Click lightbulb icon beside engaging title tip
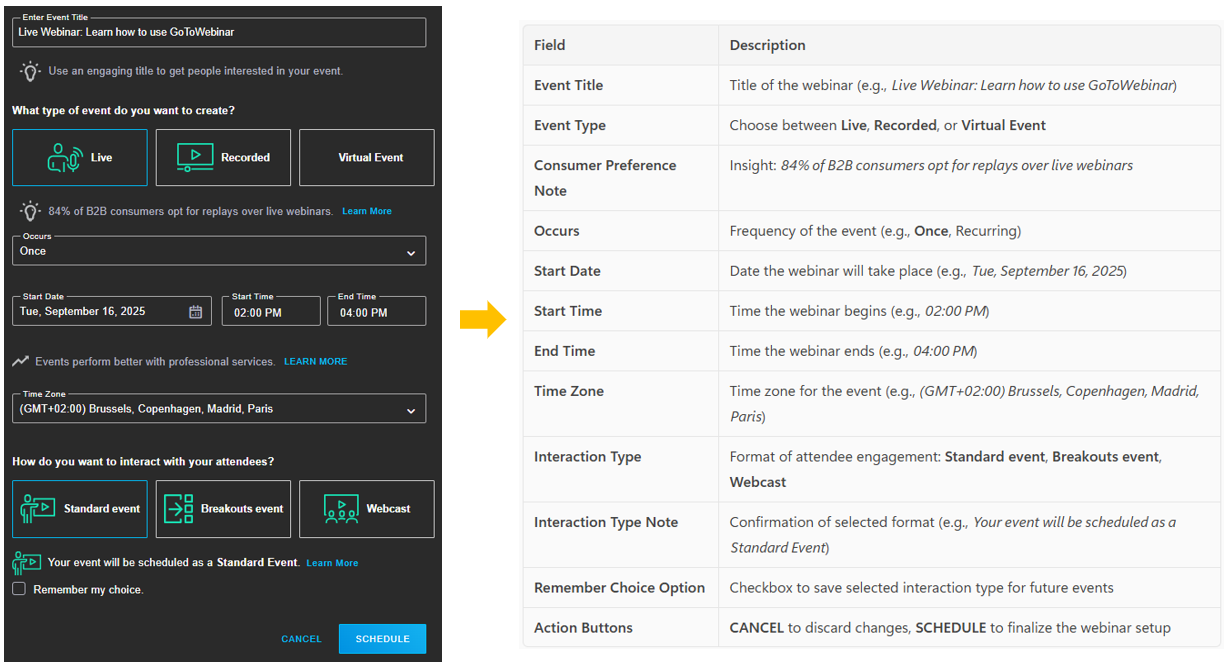Image resolution: width=1225 pixels, height=664 pixels. pyautogui.click(x=31, y=71)
